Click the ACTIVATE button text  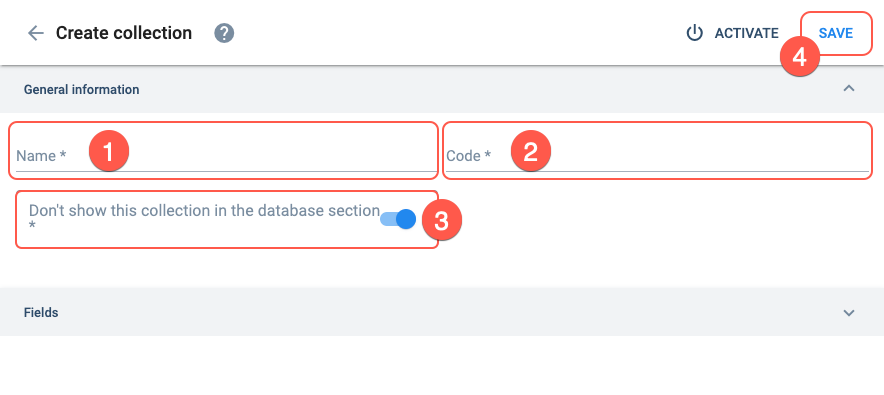[746, 33]
